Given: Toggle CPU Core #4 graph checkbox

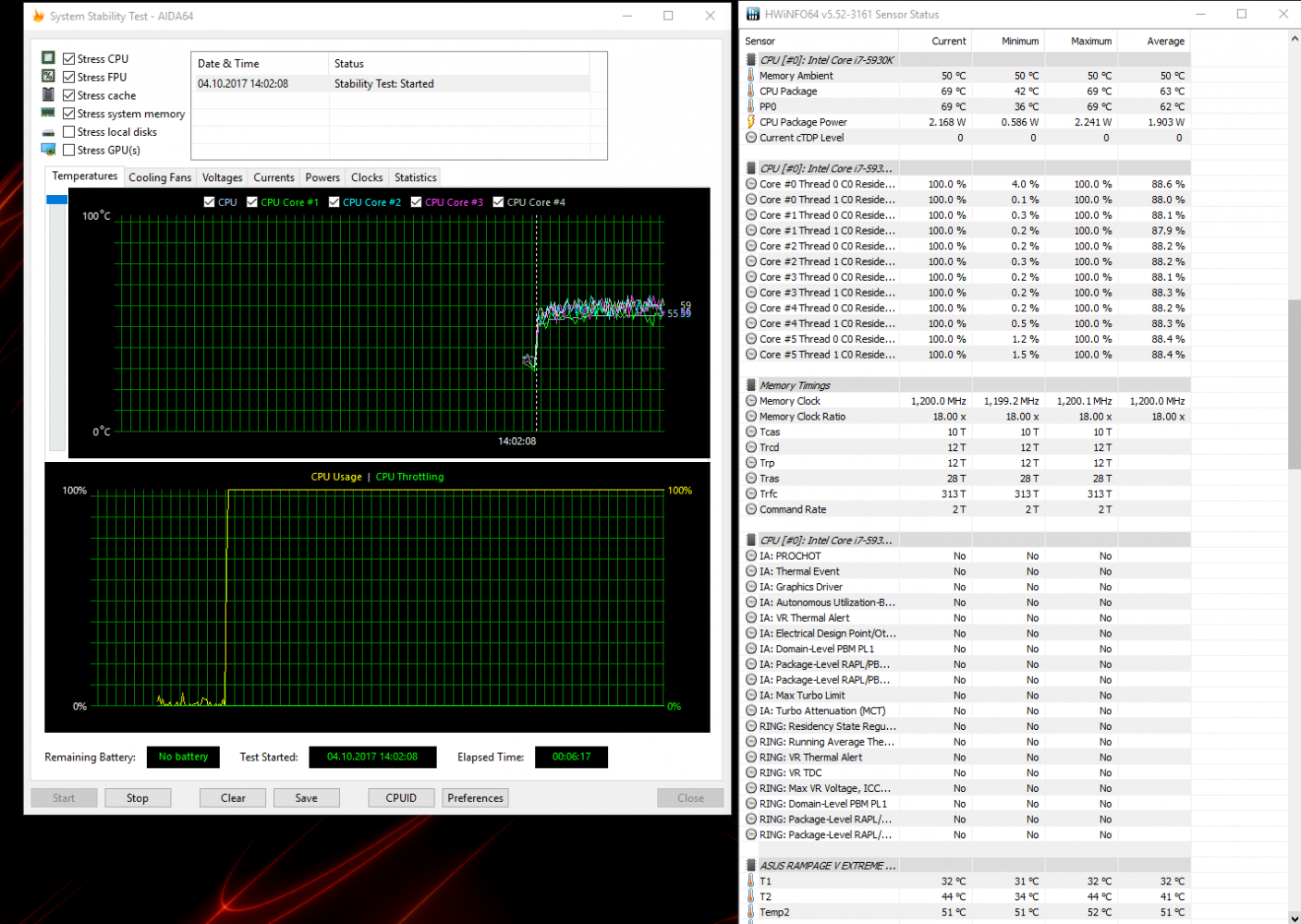Looking at the screenshot, I should (x=498, y=202).
